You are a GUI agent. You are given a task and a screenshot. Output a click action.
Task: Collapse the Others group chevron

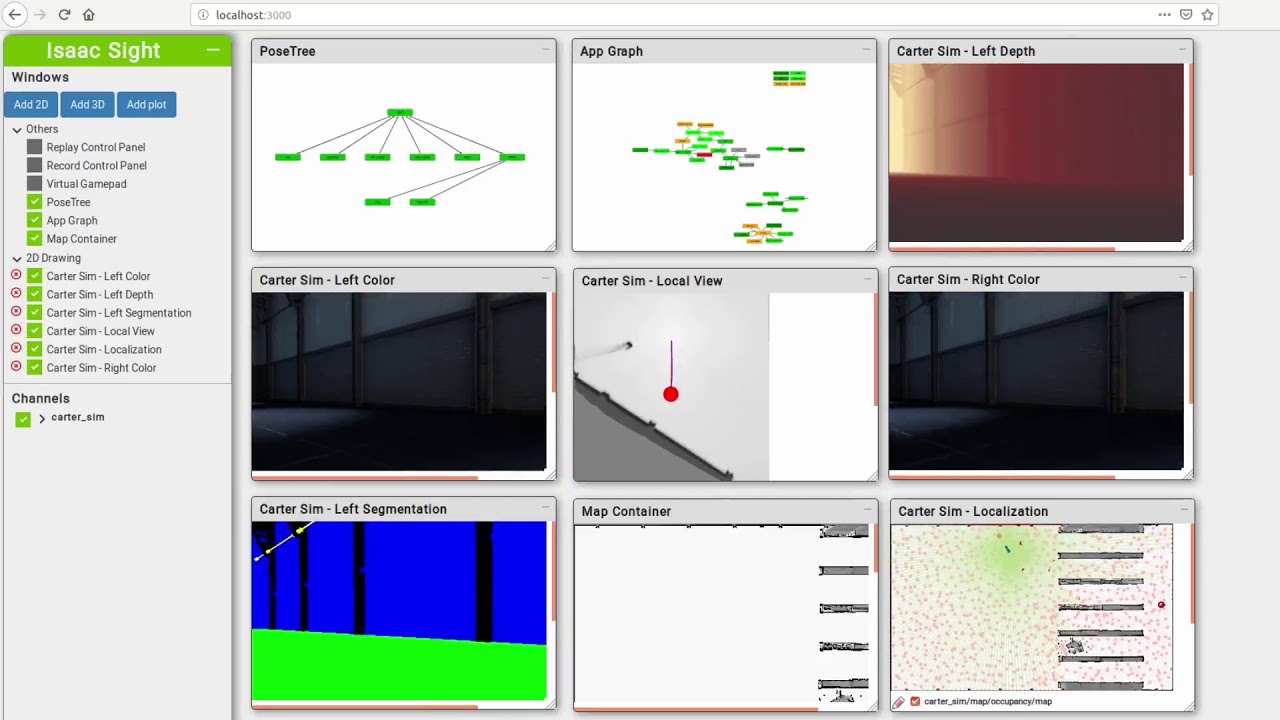click(17, 130)
